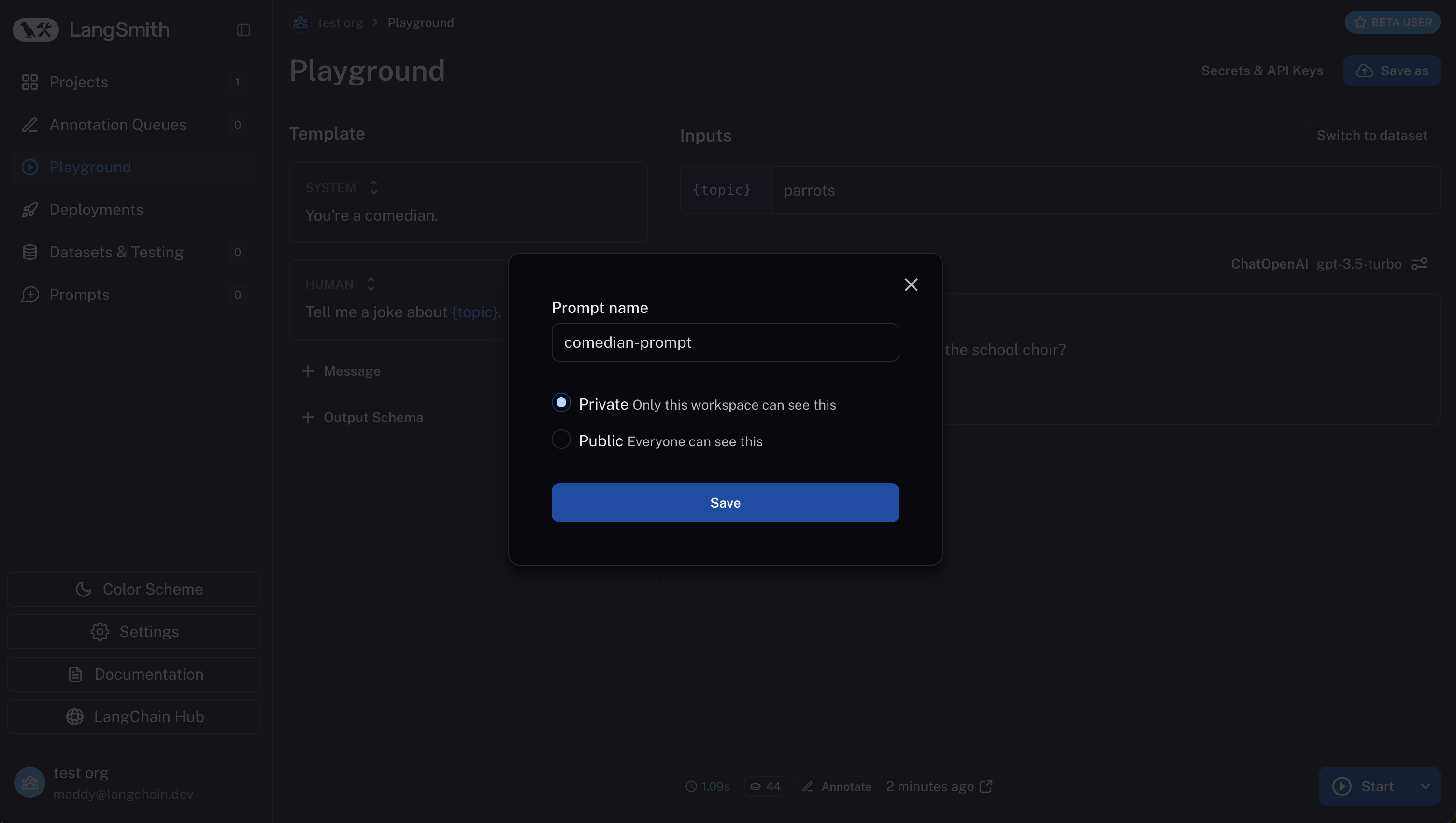Click the Prompt name input field
Image resolution: width=1456 pixels, height=823 pixels.
point(725,342)
